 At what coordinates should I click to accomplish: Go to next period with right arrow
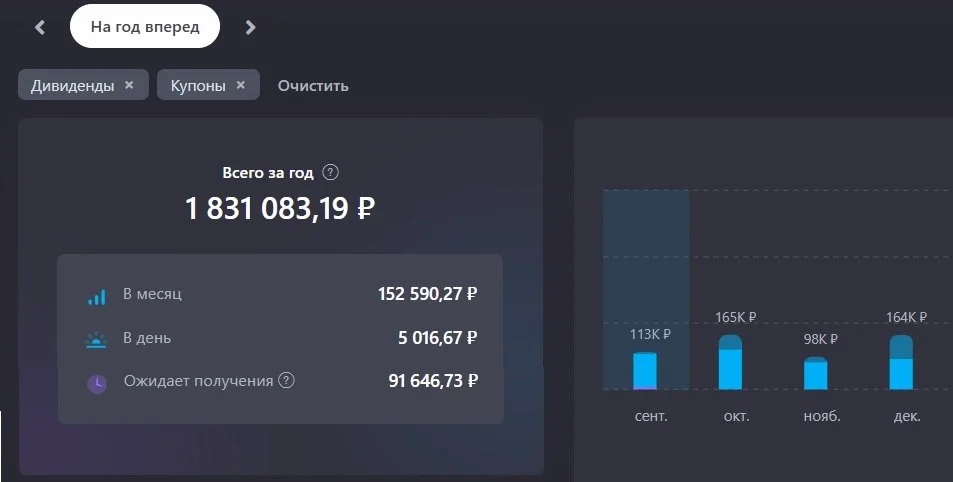(x=250, y=27)
